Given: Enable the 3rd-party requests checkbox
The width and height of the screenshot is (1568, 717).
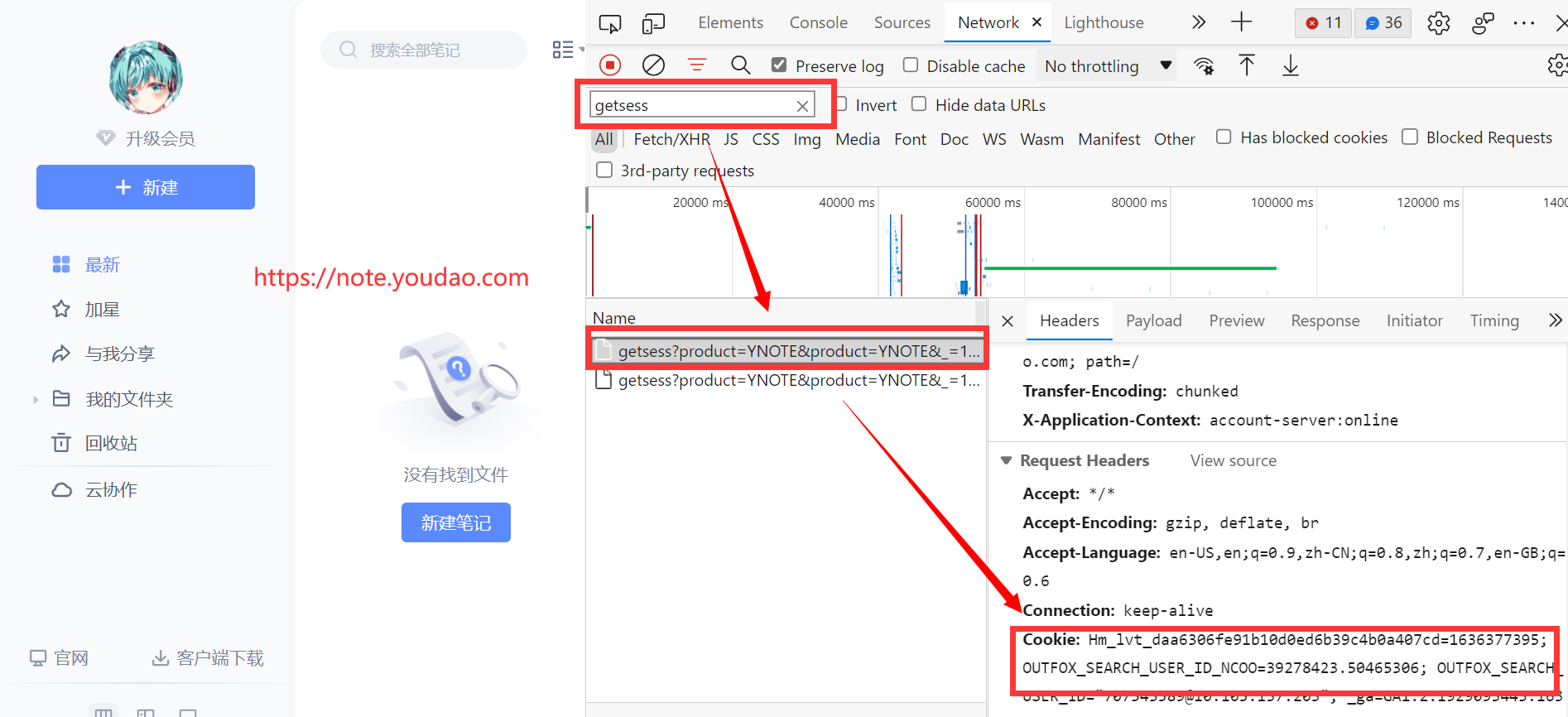Looking at the screenshot, I should pos(604,170).
